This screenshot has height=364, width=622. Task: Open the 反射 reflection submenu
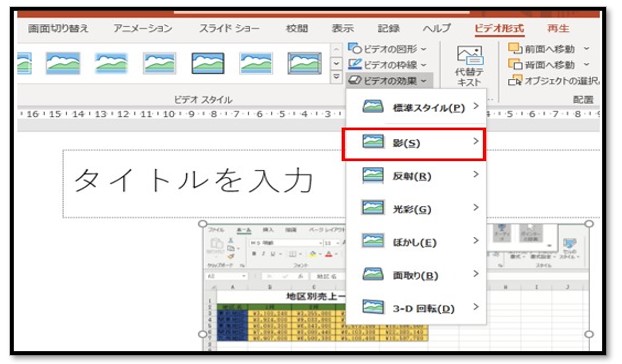pyautogui.click(x=416, y=176)
